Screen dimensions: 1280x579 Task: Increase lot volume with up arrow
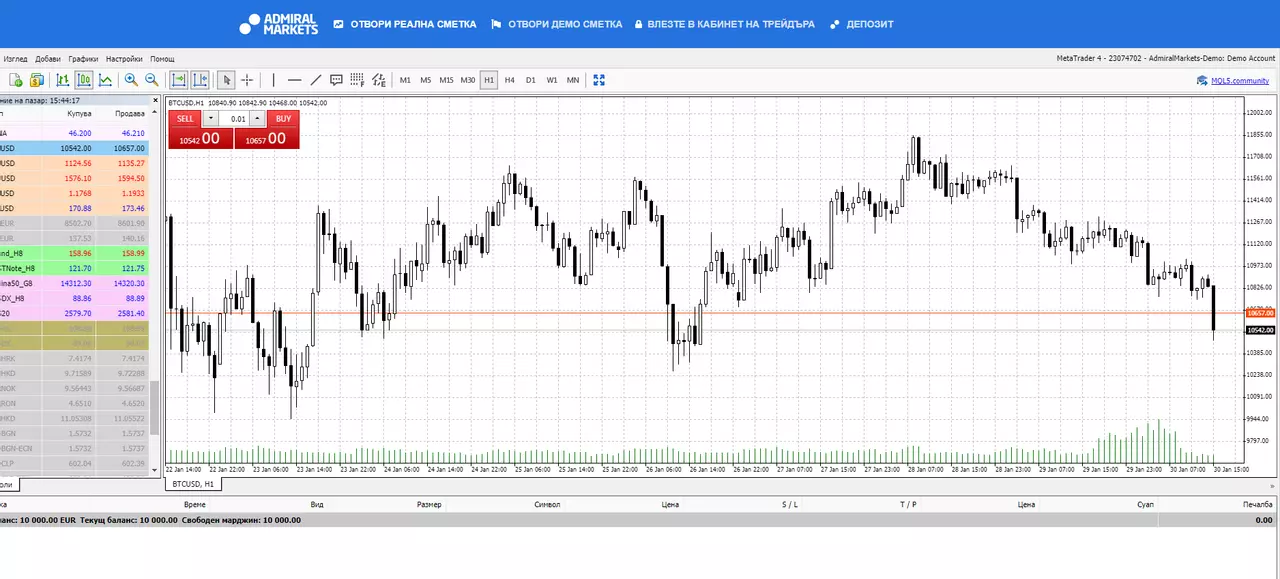[x=258, y=118]
